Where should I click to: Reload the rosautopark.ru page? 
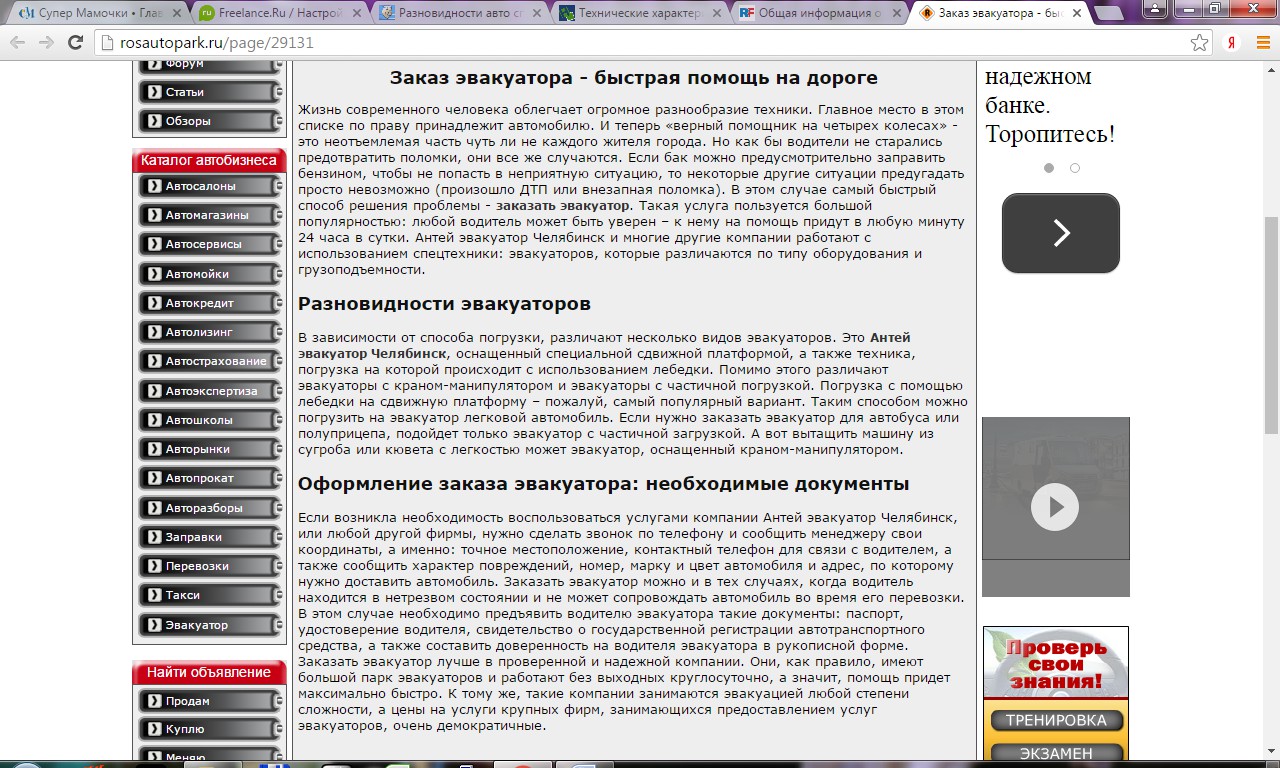click(x=75, y=43)
